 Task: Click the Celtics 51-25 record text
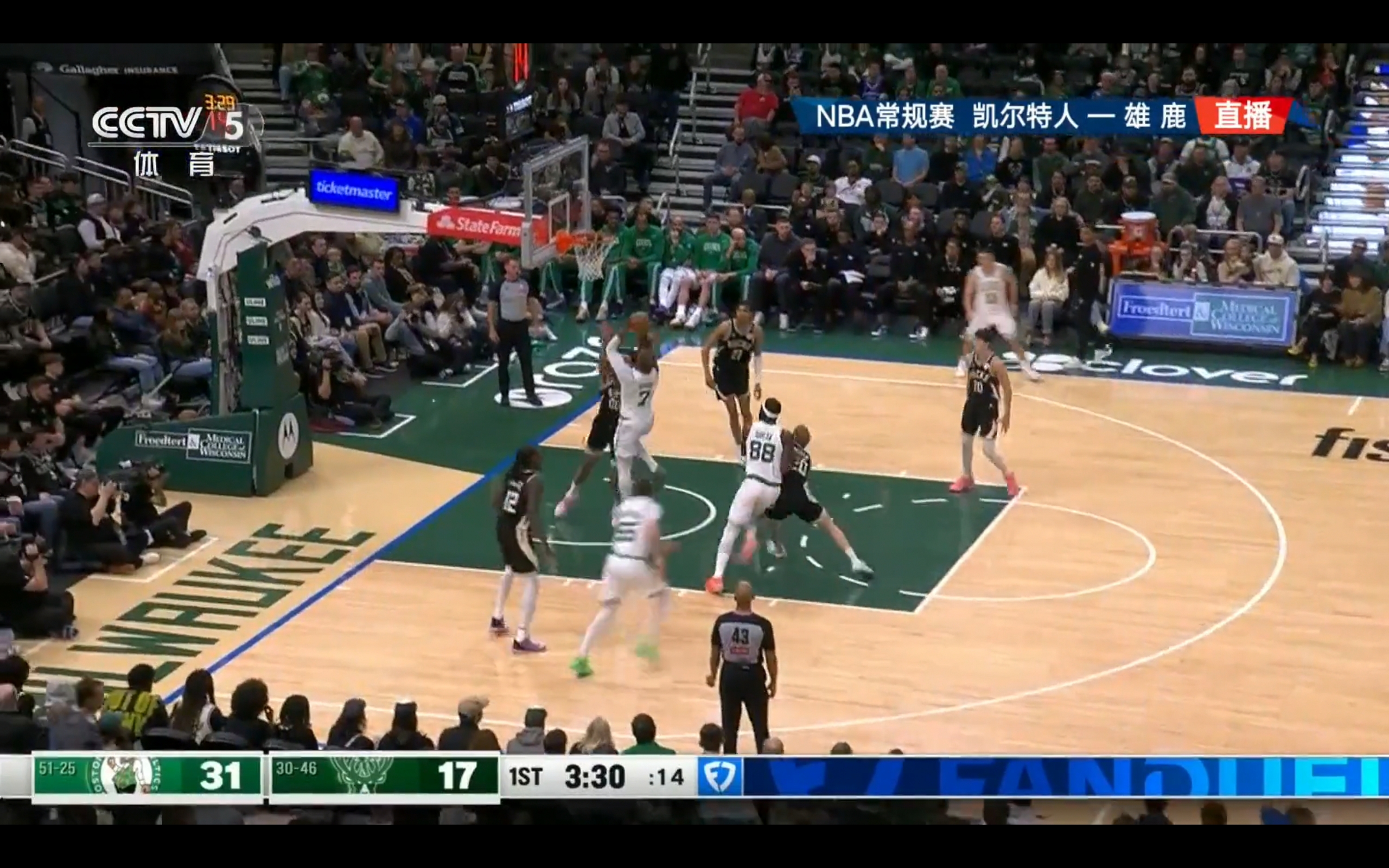coord(57,768)
